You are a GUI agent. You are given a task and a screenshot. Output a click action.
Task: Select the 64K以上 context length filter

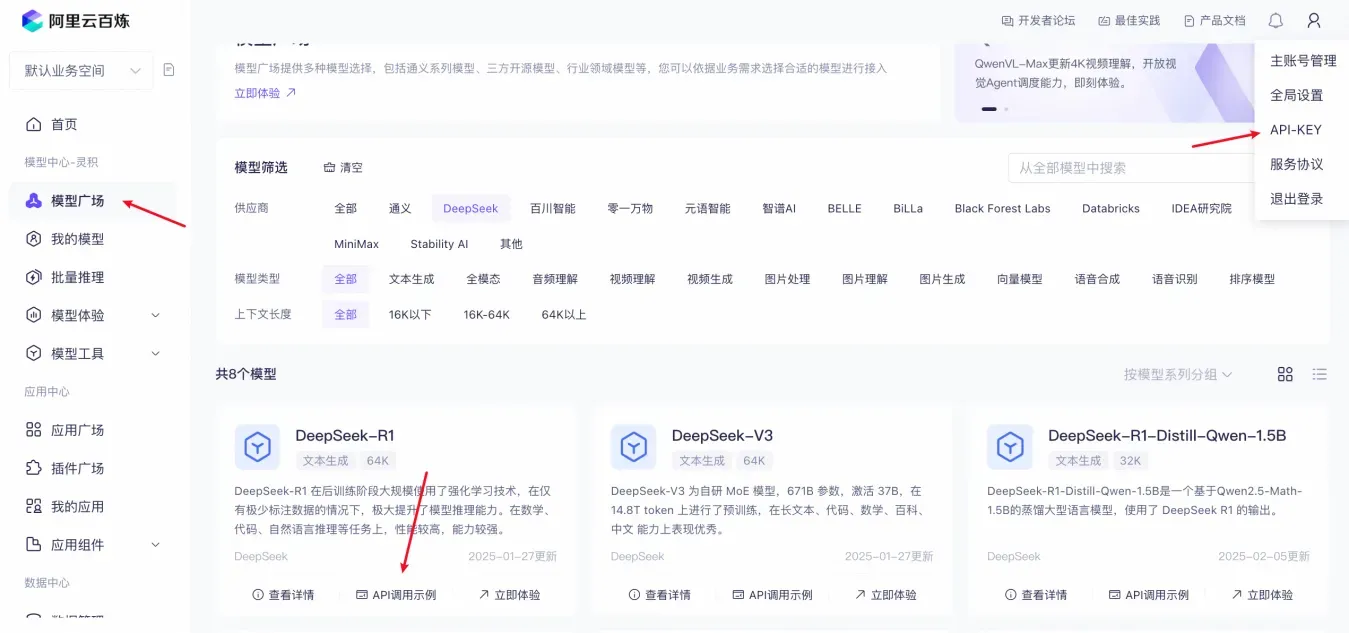pyautogui.click(x=564, y=314)
